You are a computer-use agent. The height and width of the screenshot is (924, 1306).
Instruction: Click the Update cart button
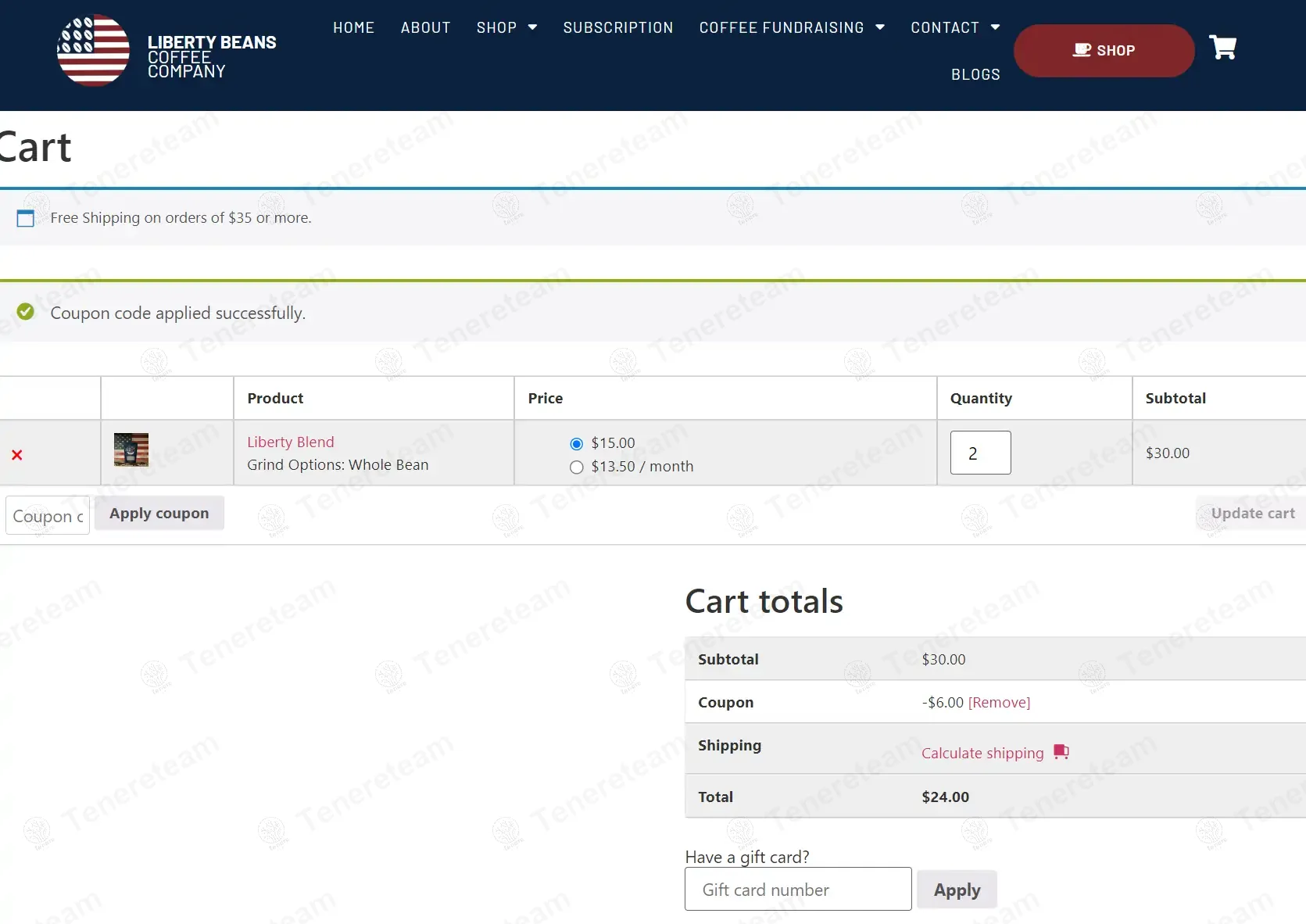coord(1252,514)
